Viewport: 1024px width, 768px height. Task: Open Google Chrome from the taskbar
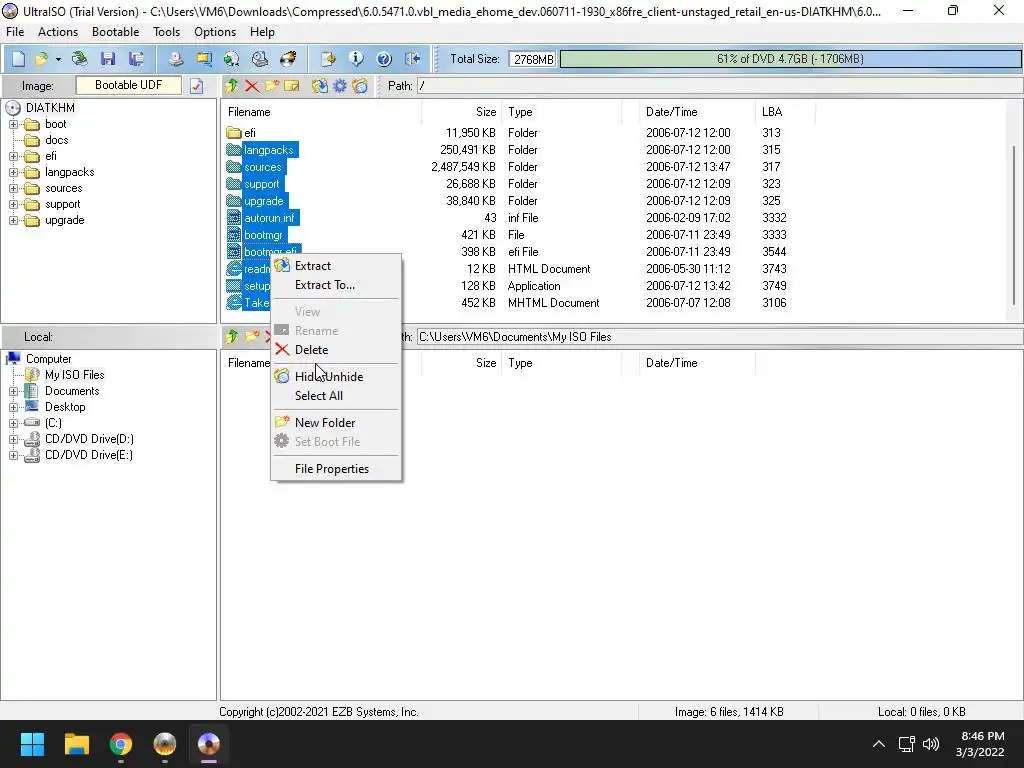tap(121, 744)
